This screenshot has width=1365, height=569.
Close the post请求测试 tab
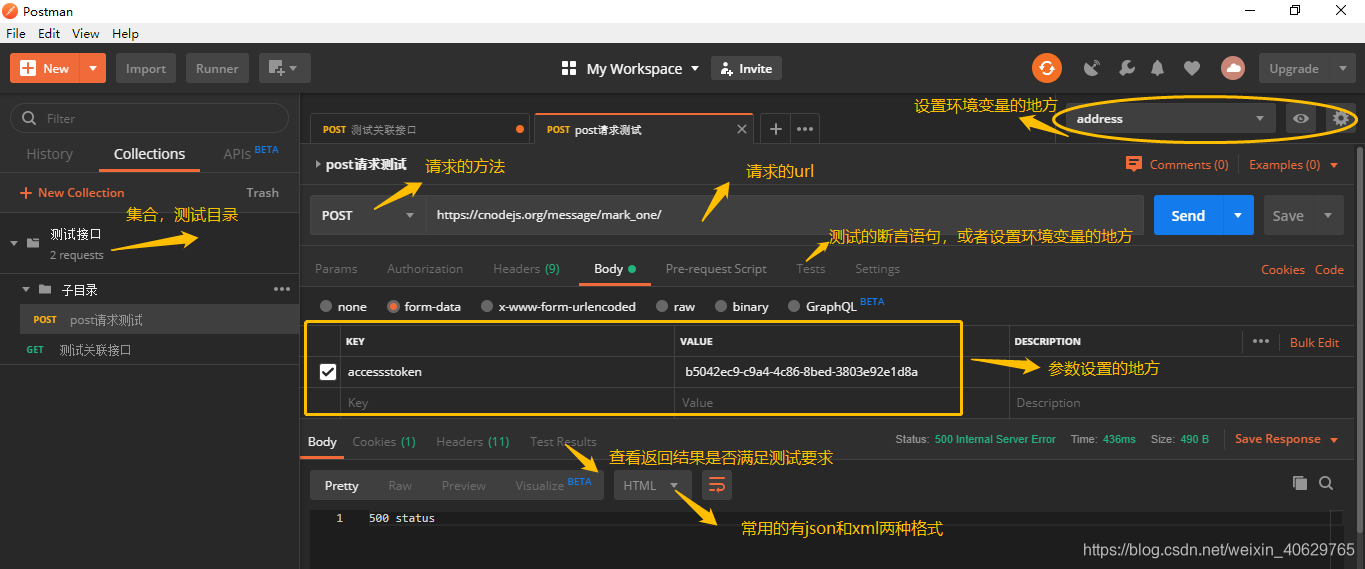[x=742, y=129]
